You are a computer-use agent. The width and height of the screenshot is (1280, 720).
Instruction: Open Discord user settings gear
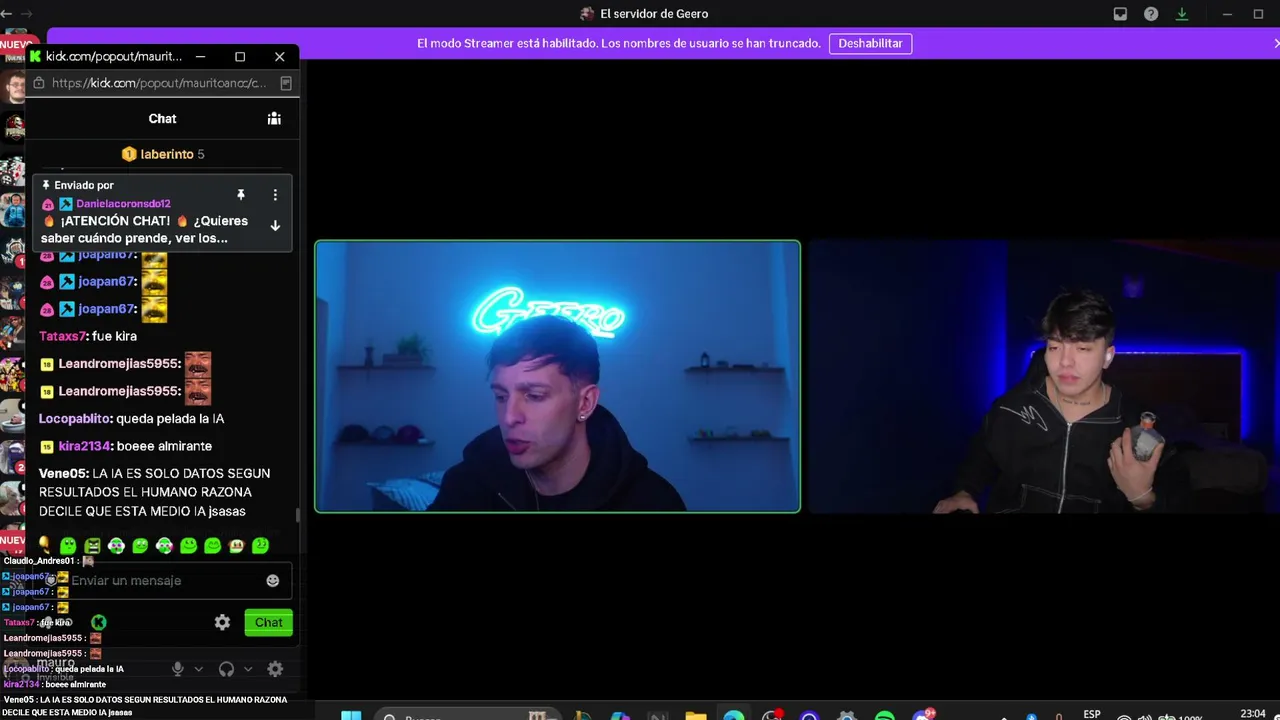pos(275,669)
